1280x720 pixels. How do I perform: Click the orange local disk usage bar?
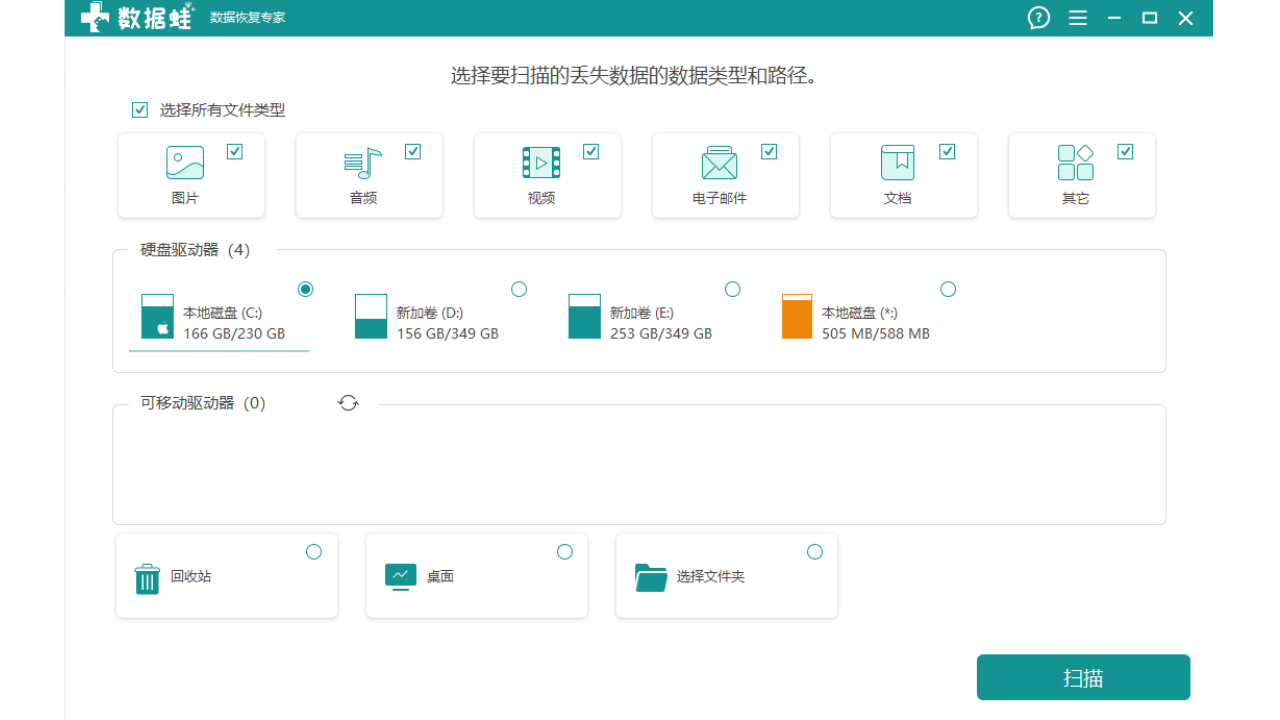(x=797, y=316)
